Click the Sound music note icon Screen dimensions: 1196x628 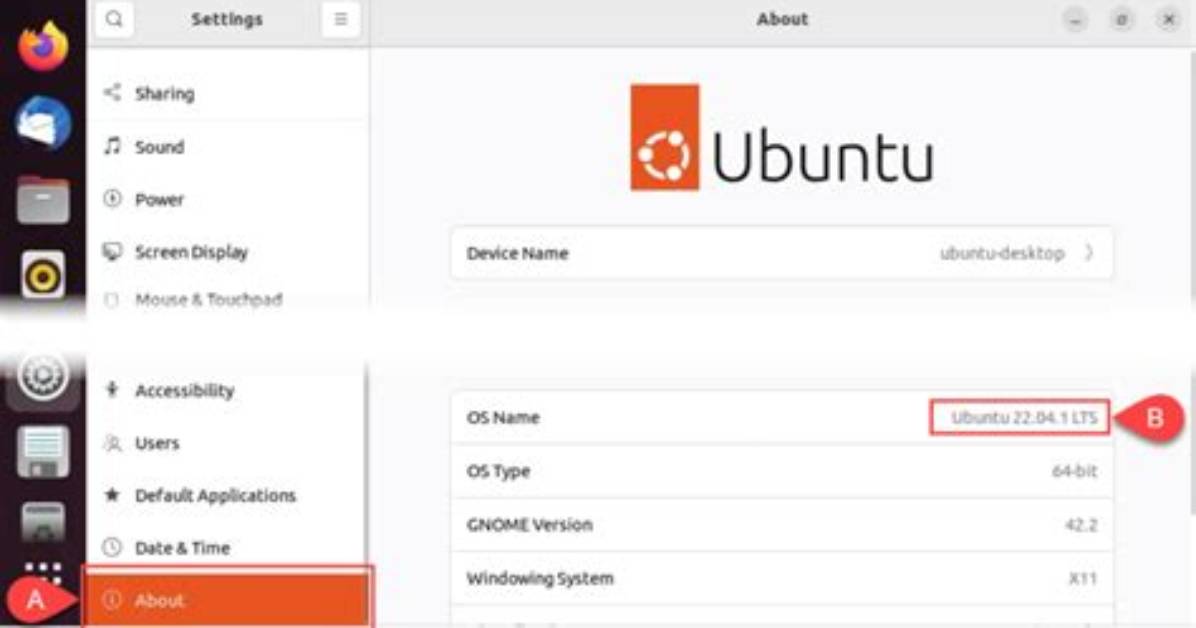(x=112, y=146)
